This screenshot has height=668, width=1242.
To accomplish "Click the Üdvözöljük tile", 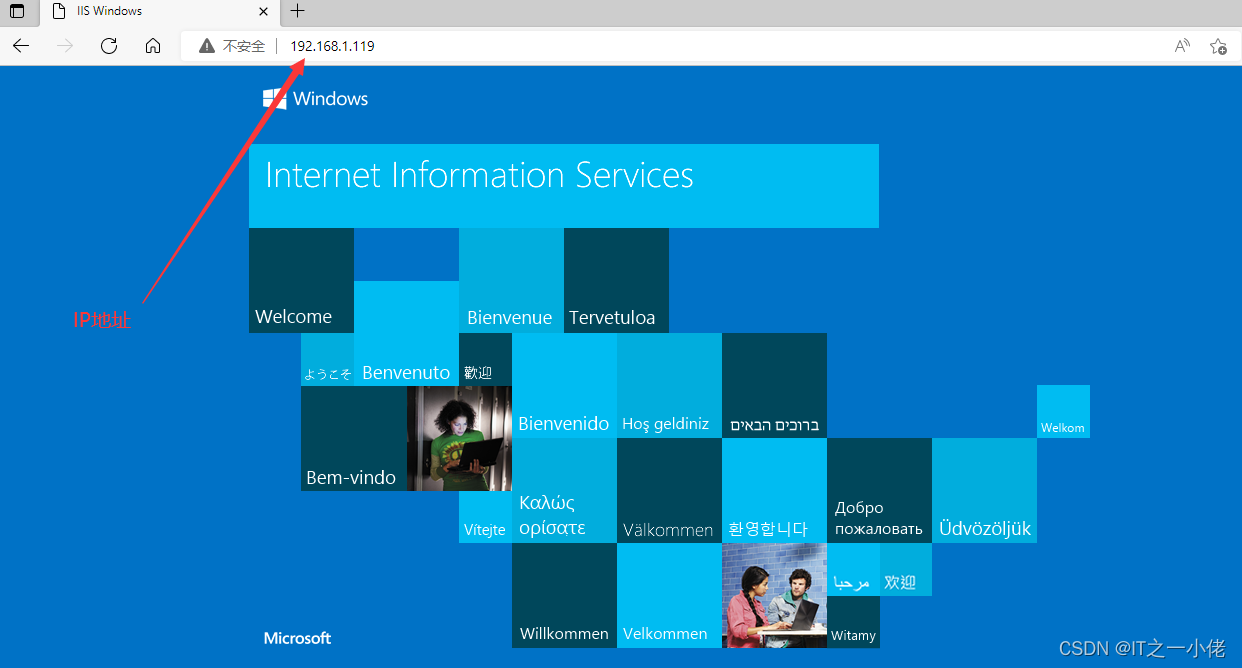I will (x=984, y=490).
